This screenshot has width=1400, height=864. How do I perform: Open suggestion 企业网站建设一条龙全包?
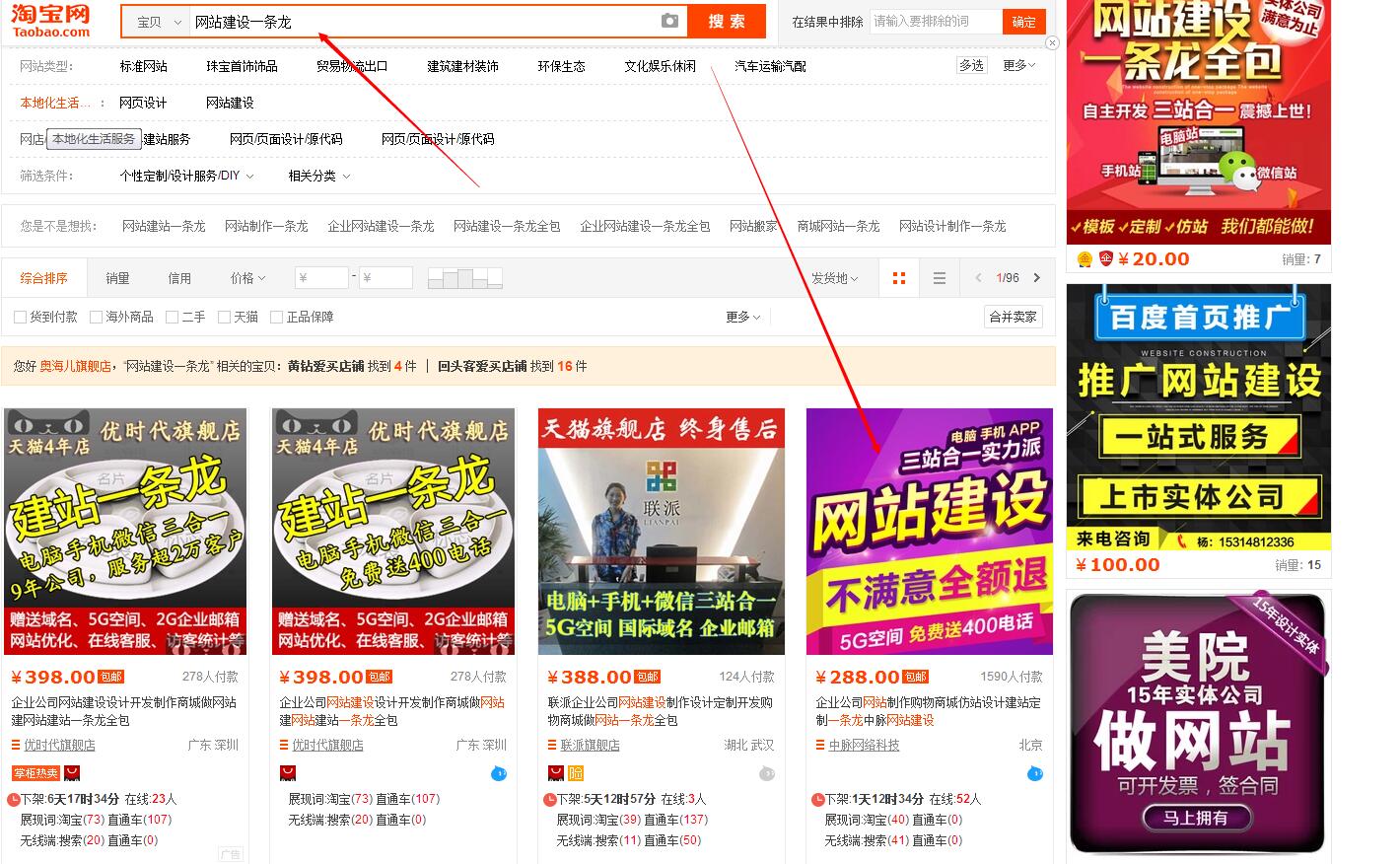point(645,226)
